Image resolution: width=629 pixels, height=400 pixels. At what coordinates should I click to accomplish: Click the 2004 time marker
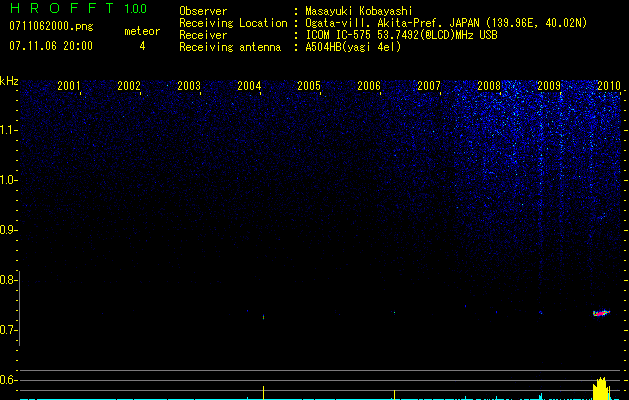(249, 85)
